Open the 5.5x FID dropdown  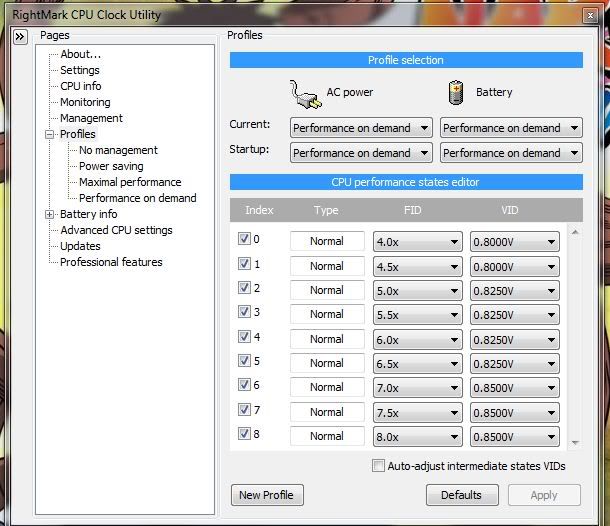tap(418, 315)
